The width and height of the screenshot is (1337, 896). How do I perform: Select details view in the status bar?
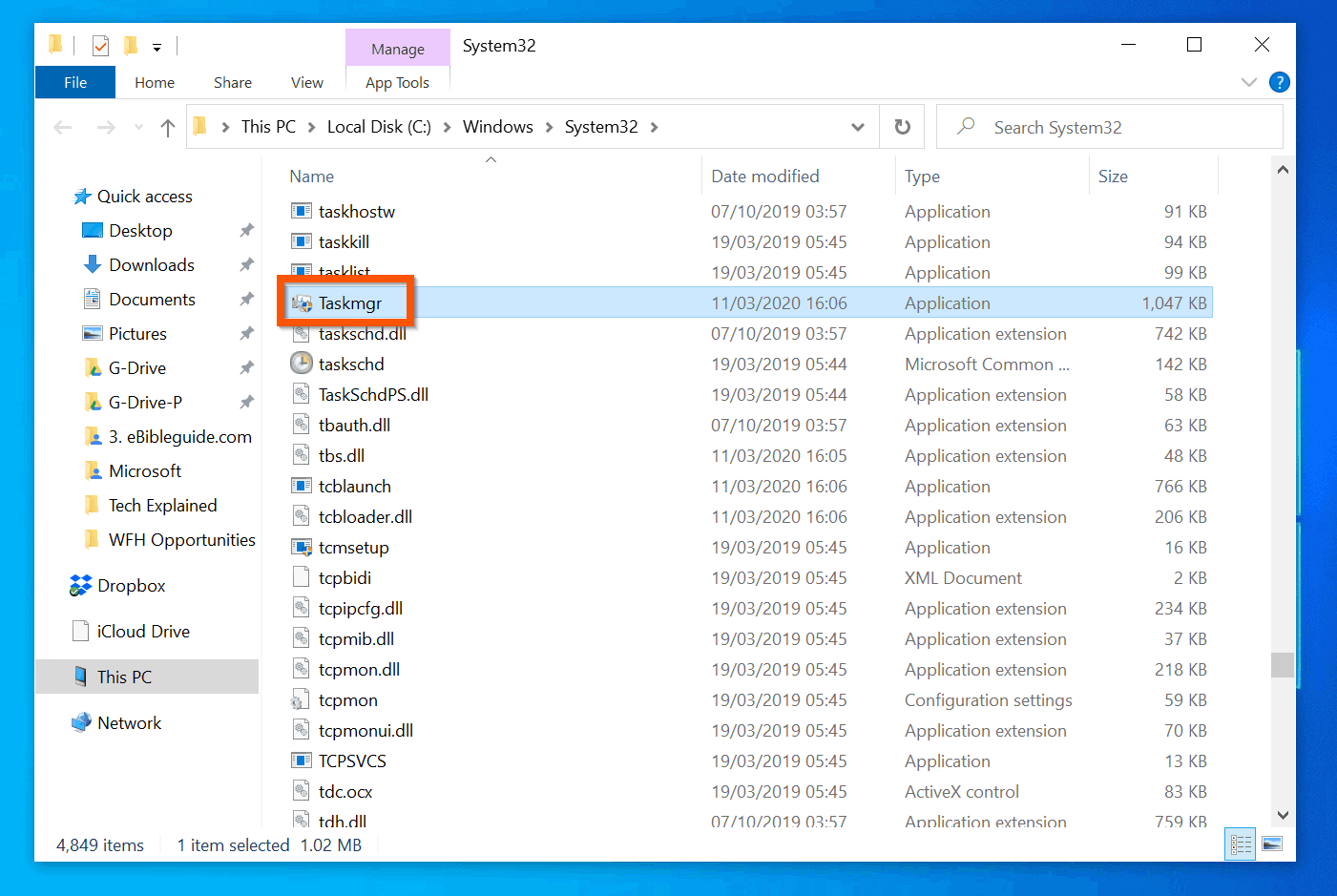coord(1240,844)
